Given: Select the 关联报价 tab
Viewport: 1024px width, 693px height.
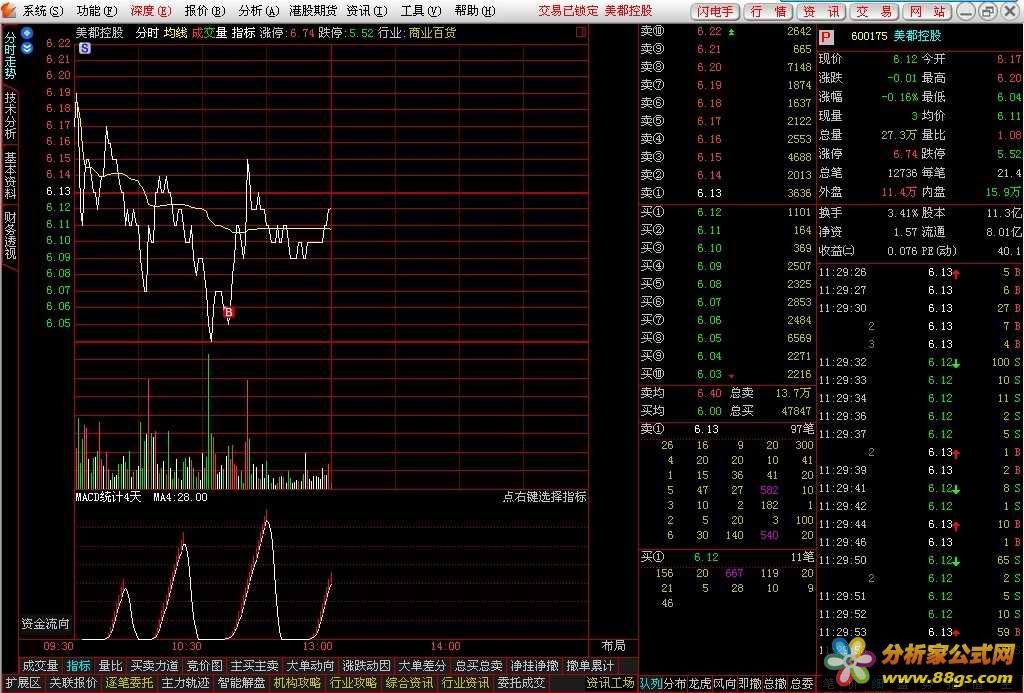Looking at the screenshot, I should [x=73, y=683].
